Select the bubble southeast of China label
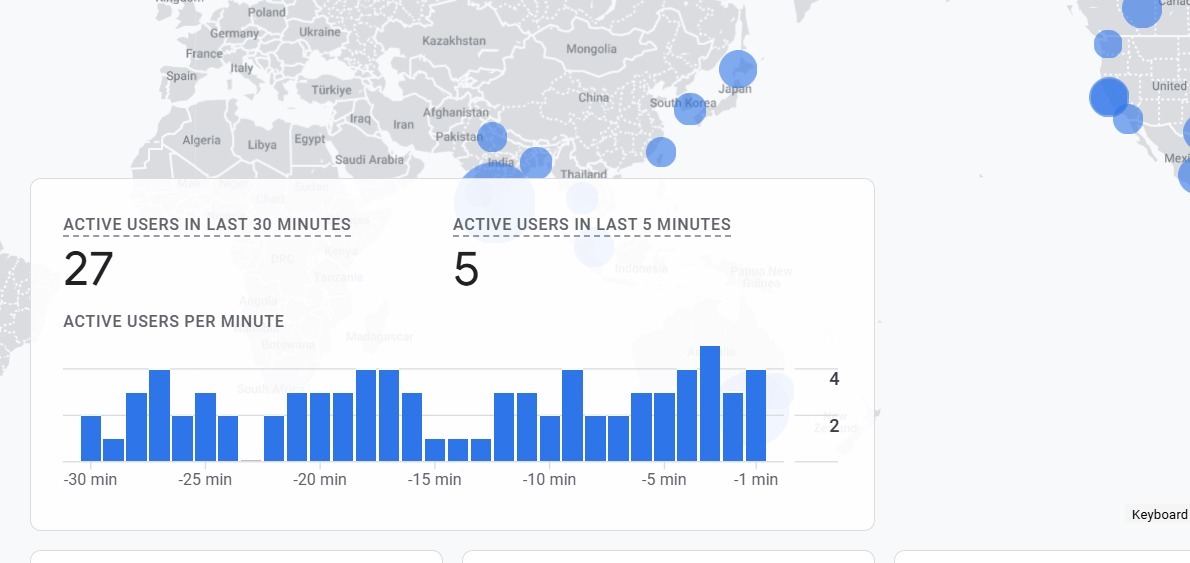This screenshot has height=563, width=1190. (660, 152)
